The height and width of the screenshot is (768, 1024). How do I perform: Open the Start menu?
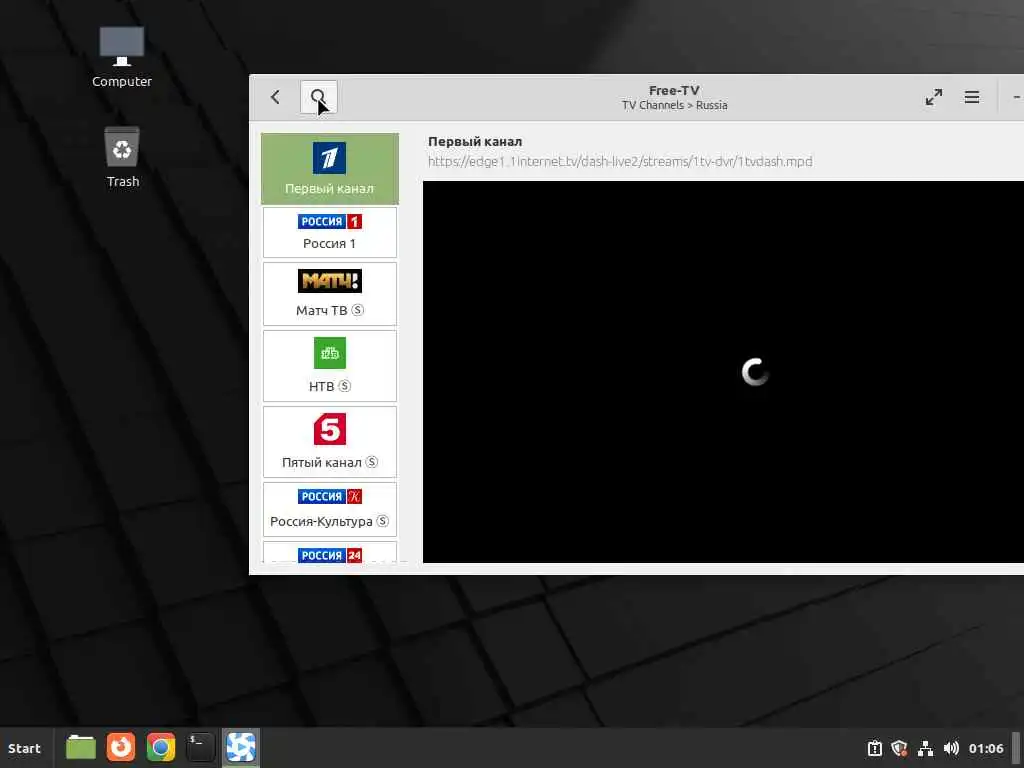pyautogui.click(x=24, y=748)
